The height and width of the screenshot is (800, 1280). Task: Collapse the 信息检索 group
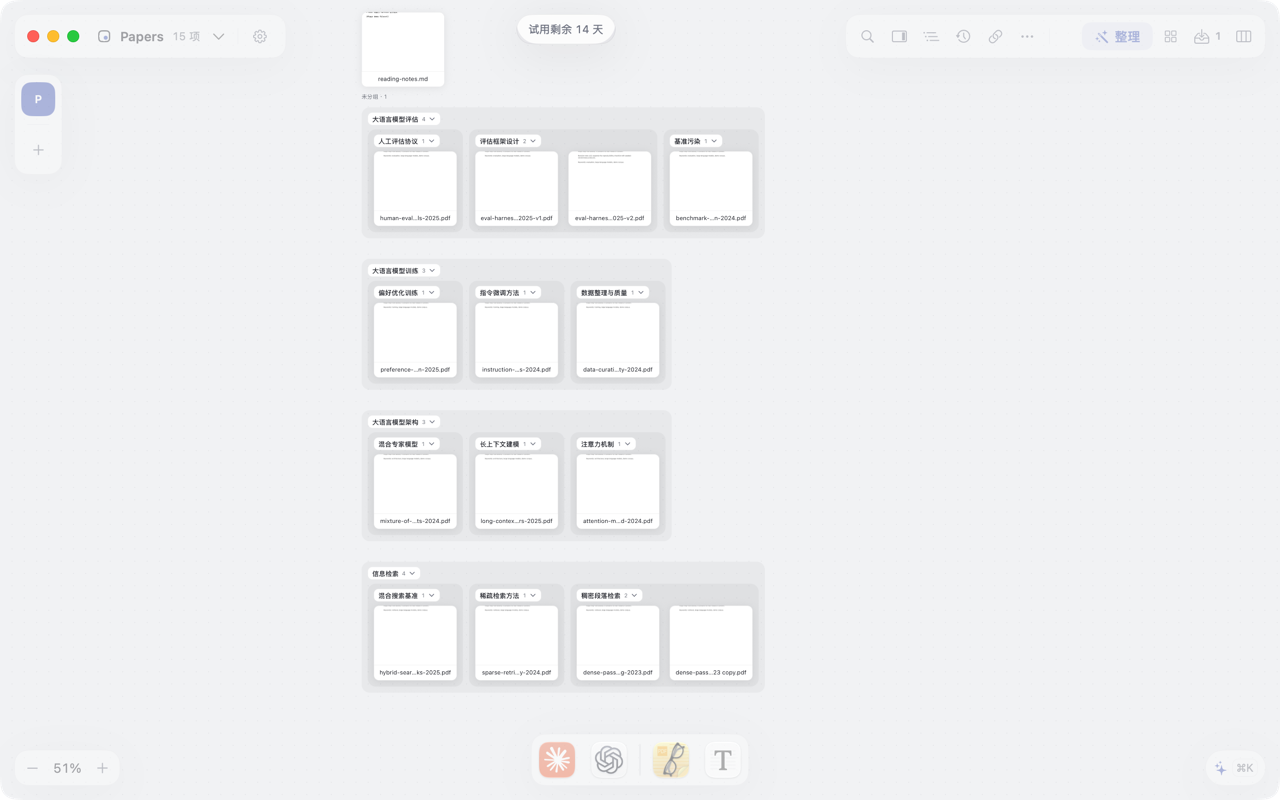[412, 574]
